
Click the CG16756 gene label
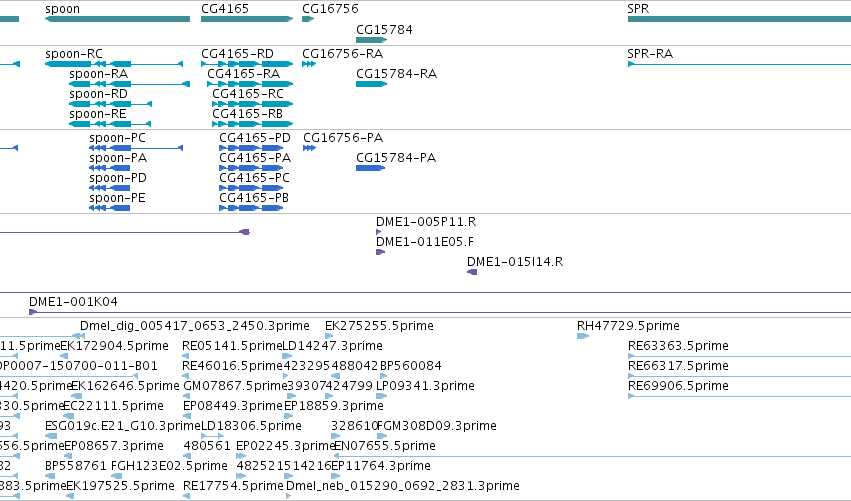330,9
